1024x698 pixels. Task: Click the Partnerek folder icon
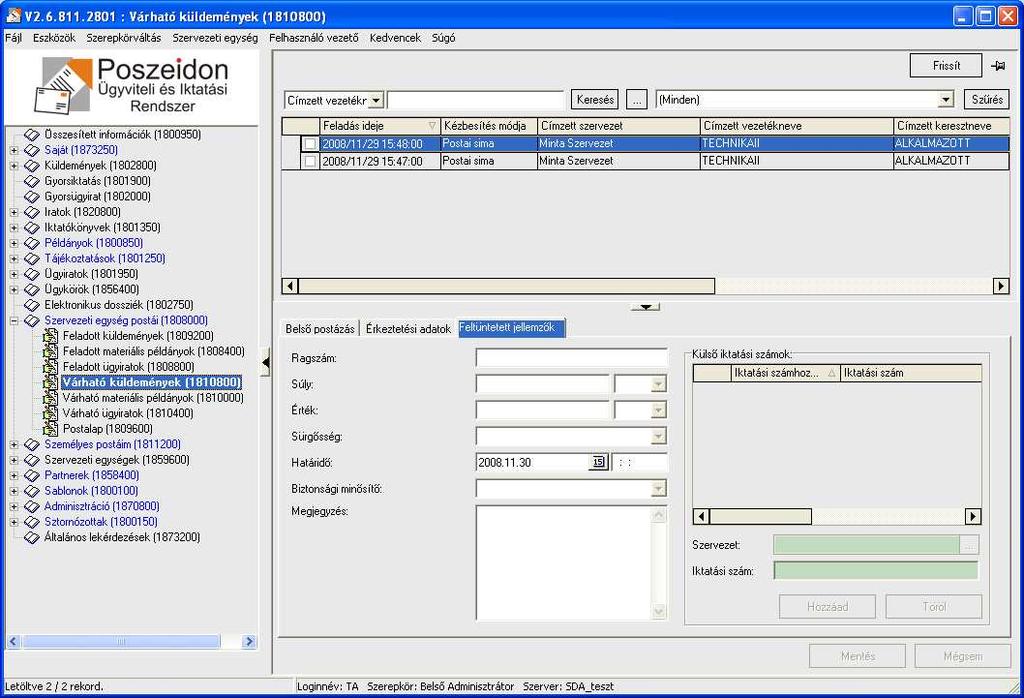(31, 475)
